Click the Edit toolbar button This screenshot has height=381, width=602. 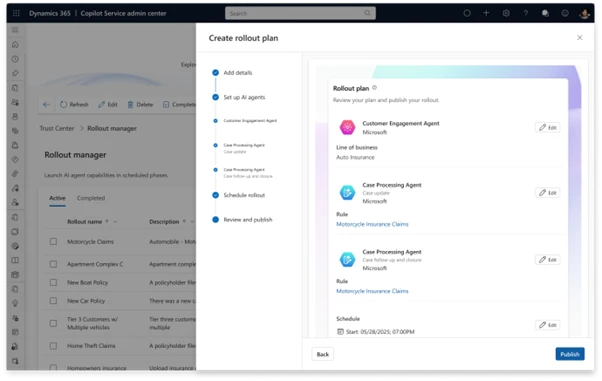pos(108,104)
